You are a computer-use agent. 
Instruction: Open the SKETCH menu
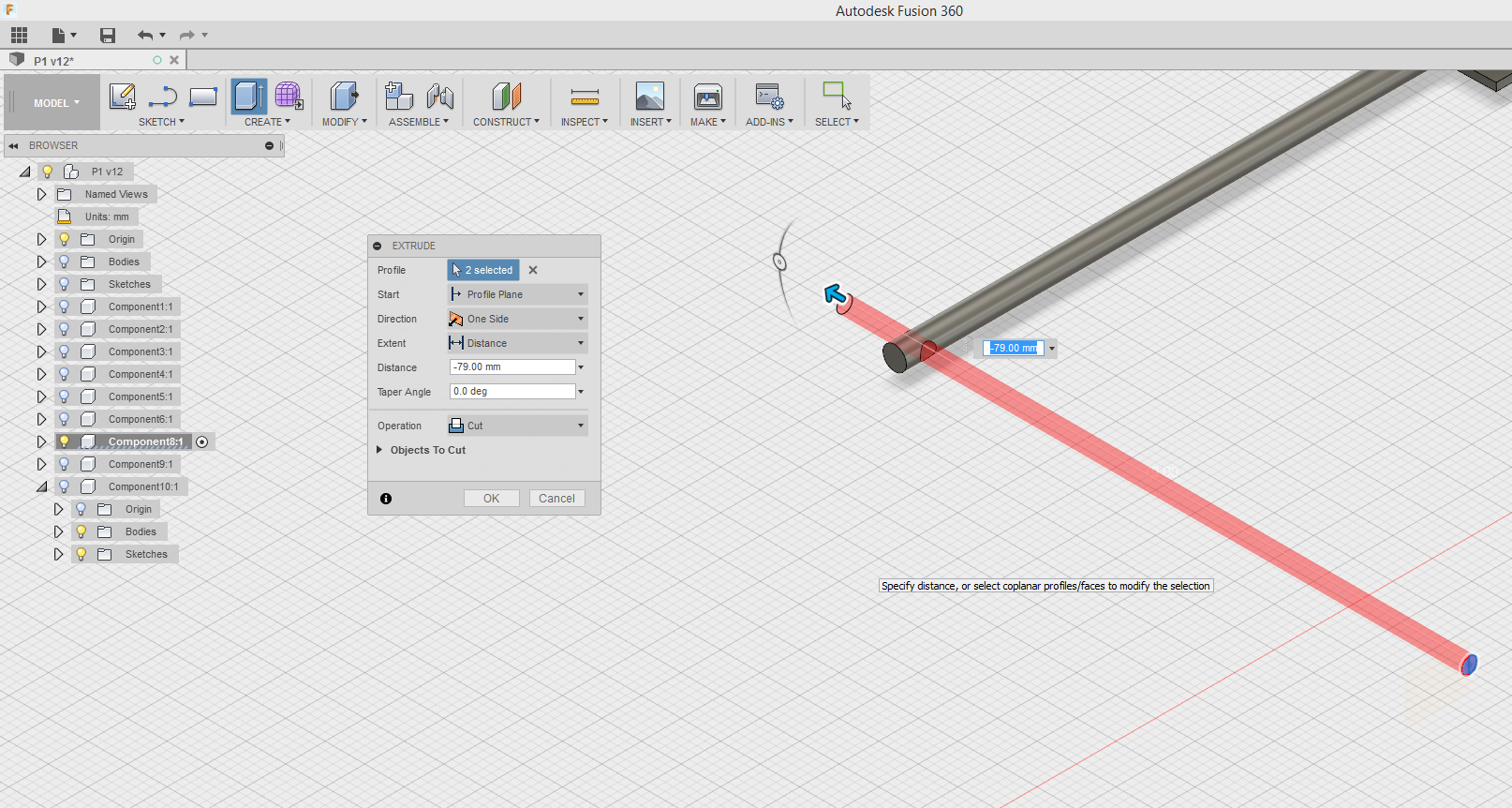click(161, 122)
